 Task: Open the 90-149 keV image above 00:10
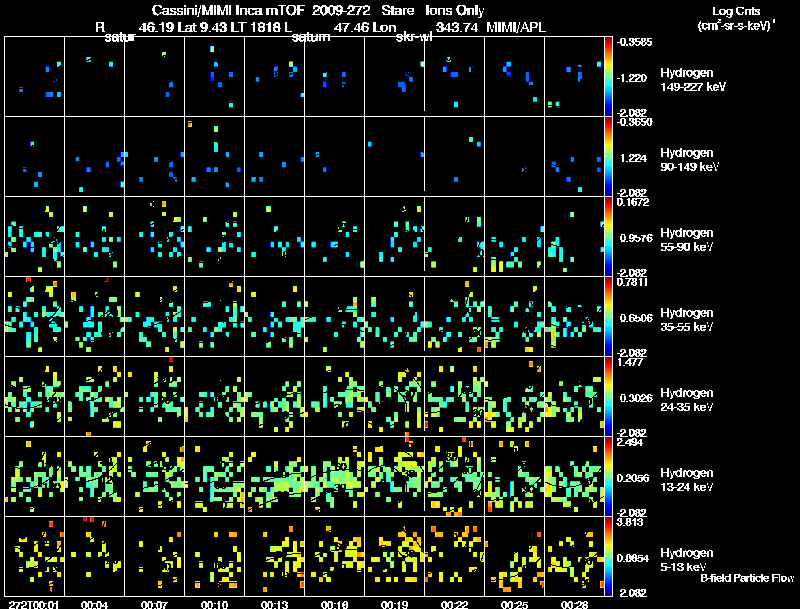tap(214, 157)
